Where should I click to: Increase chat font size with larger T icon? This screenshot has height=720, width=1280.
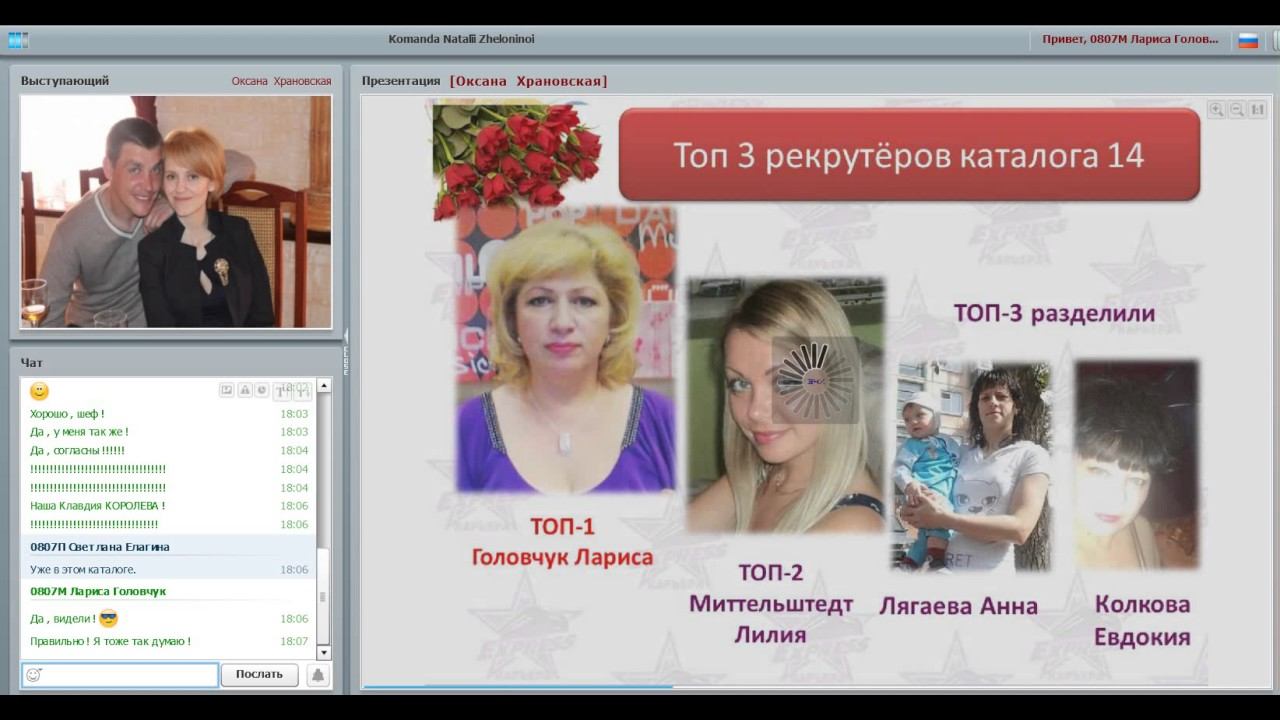pyautogui.click(x=283, y=391)
